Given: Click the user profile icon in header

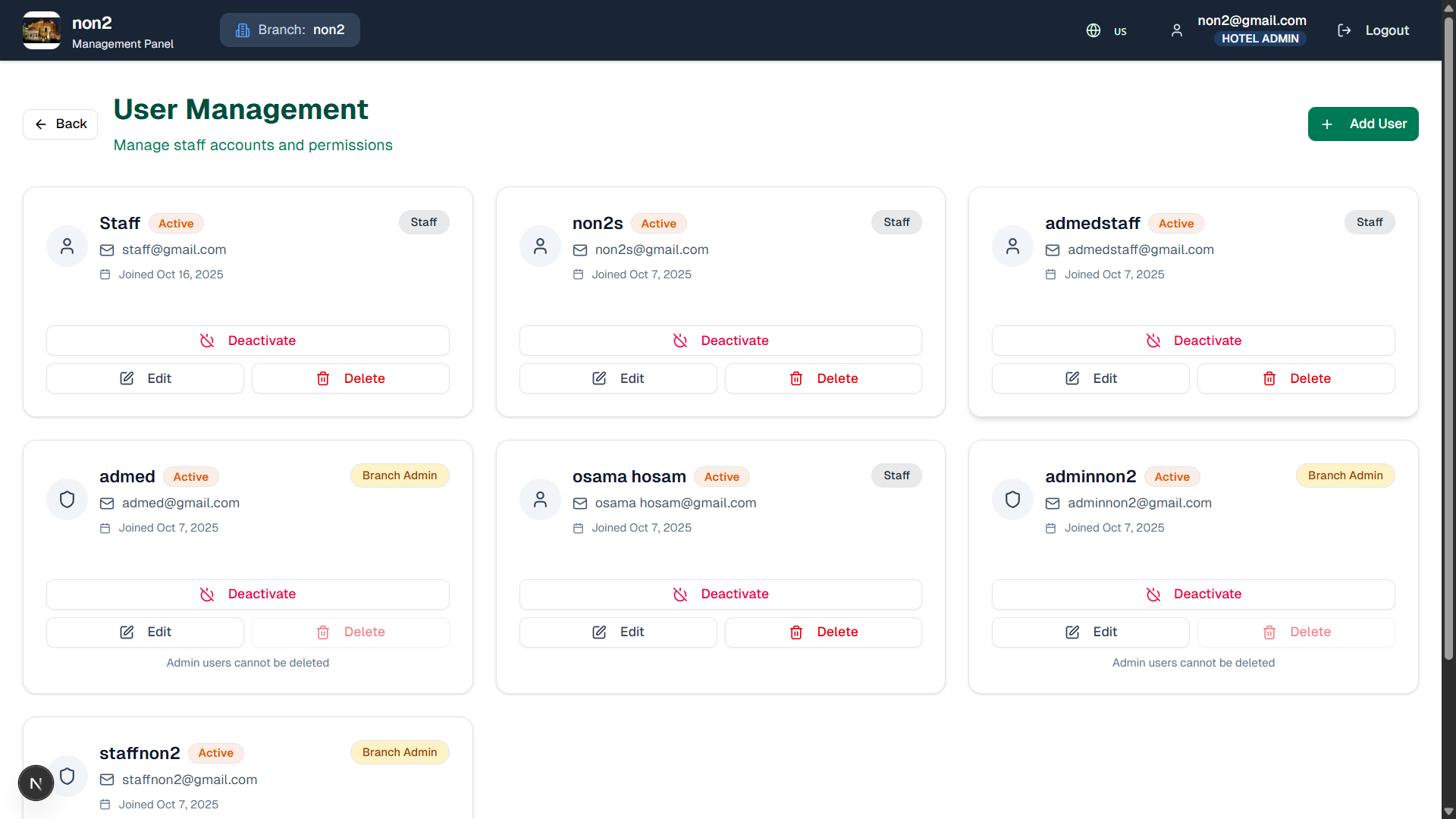Looking at the screenshot, I should [x=1176, y=30].
